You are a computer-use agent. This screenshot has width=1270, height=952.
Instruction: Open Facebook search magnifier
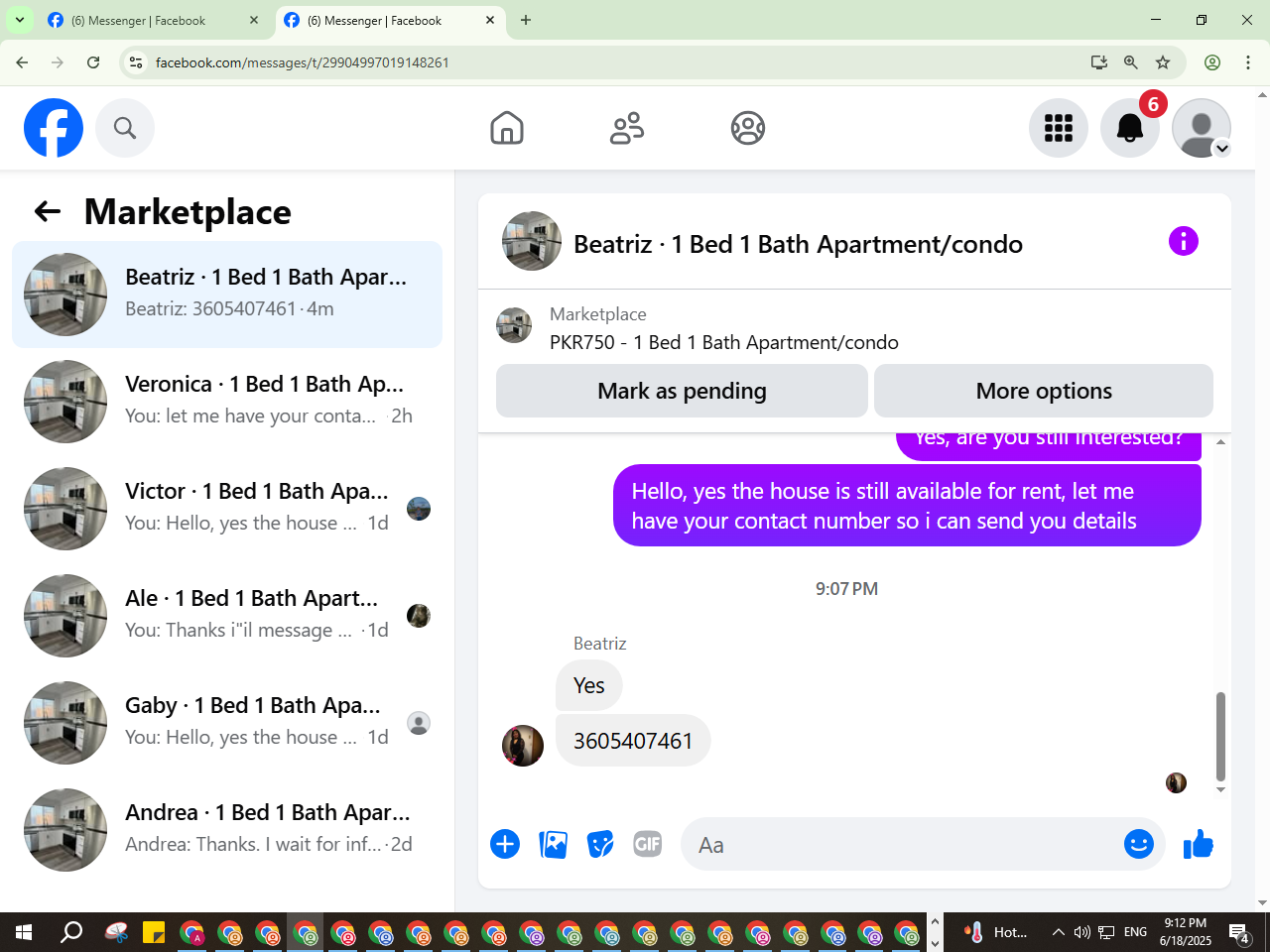(125, 128)
